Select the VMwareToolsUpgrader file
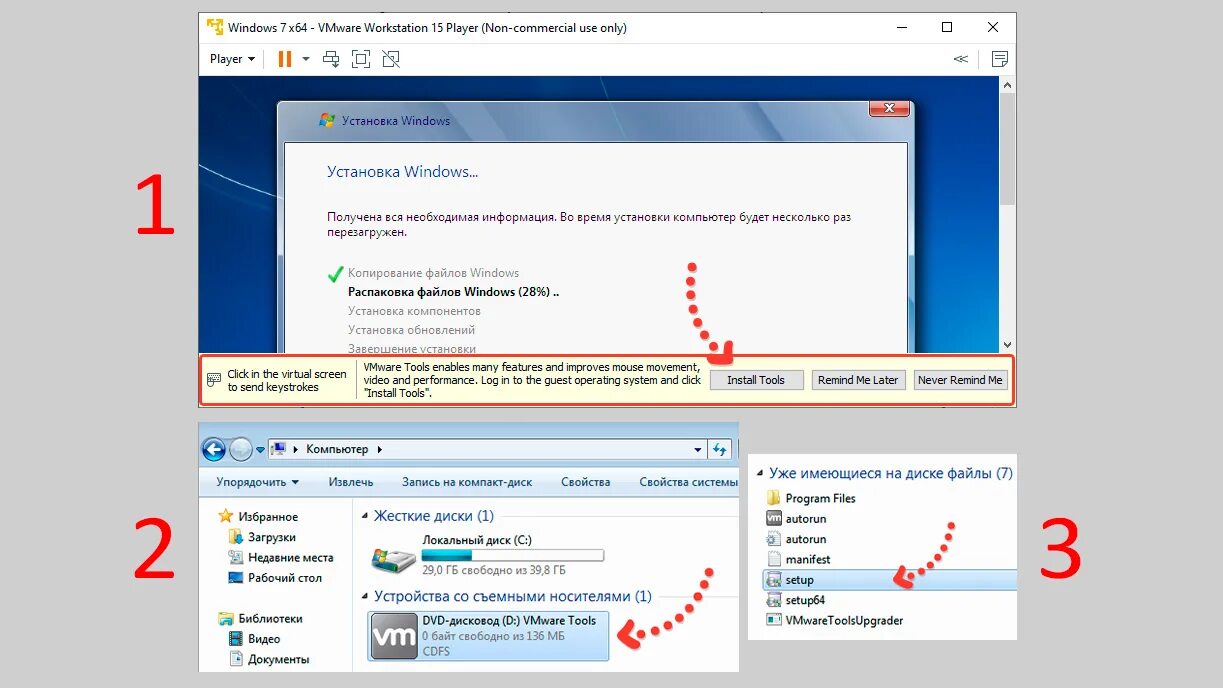The image size is (1223, 688). [x=834, y=621]
